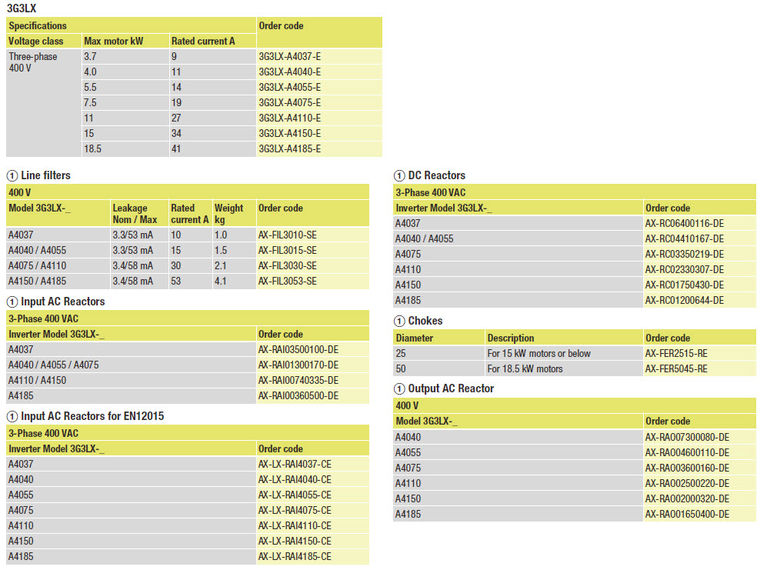The image size is (767, 570).
Task: Select order code 3G3LX-A4037-E
Action: click(289, 57)
